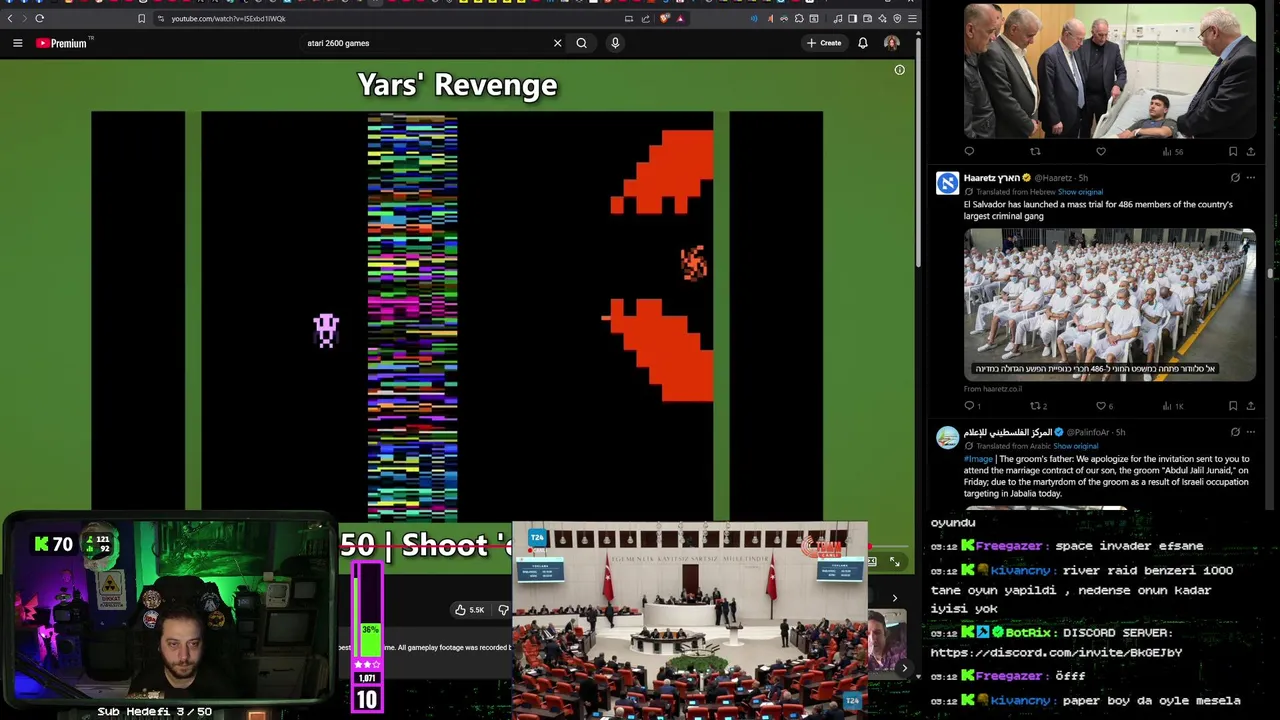Click the share icon in the address bar
This screenshot has width=1280, height=720.
pos(645,18)
